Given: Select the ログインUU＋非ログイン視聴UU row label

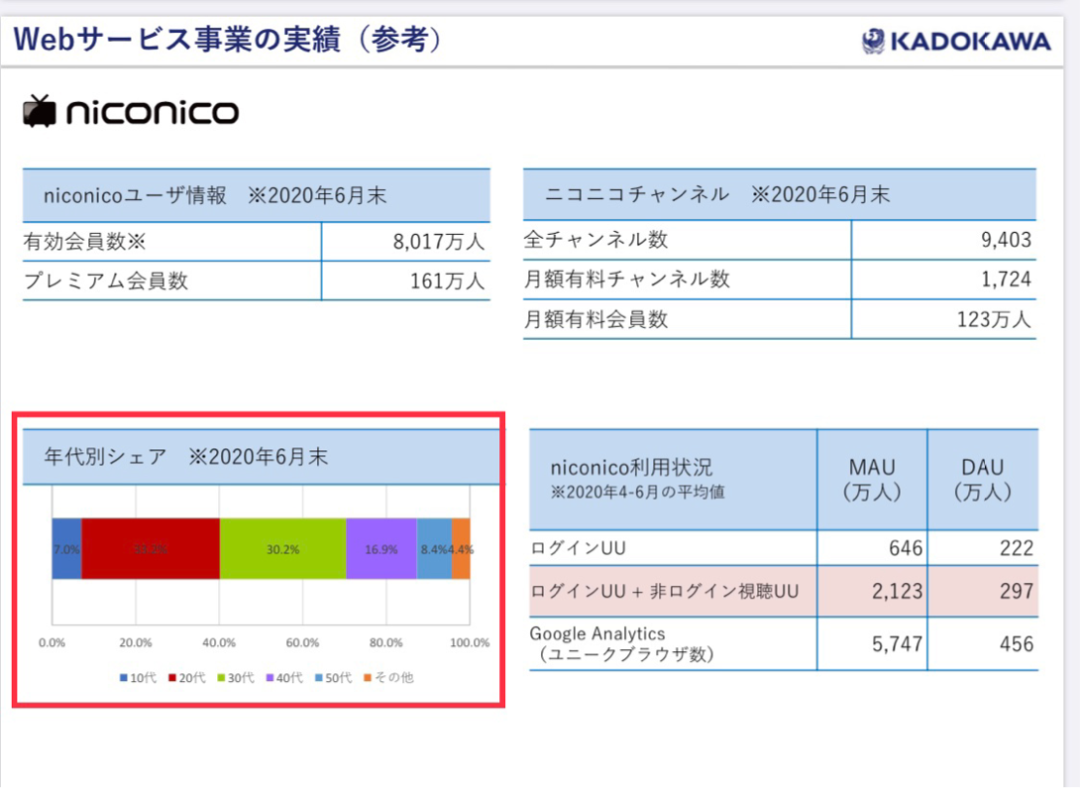Looking at the screenshot, I should 665,591.
